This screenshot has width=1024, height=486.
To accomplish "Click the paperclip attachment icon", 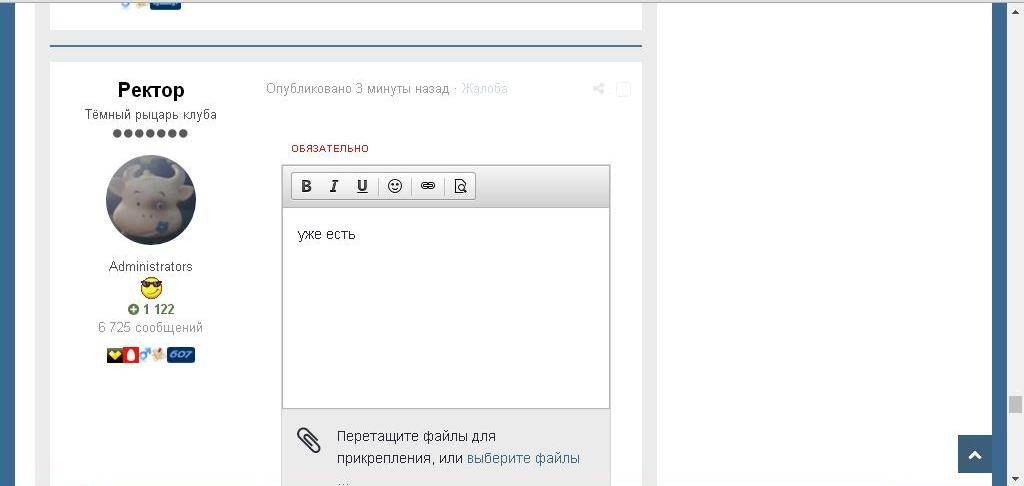I will point(308,440).
